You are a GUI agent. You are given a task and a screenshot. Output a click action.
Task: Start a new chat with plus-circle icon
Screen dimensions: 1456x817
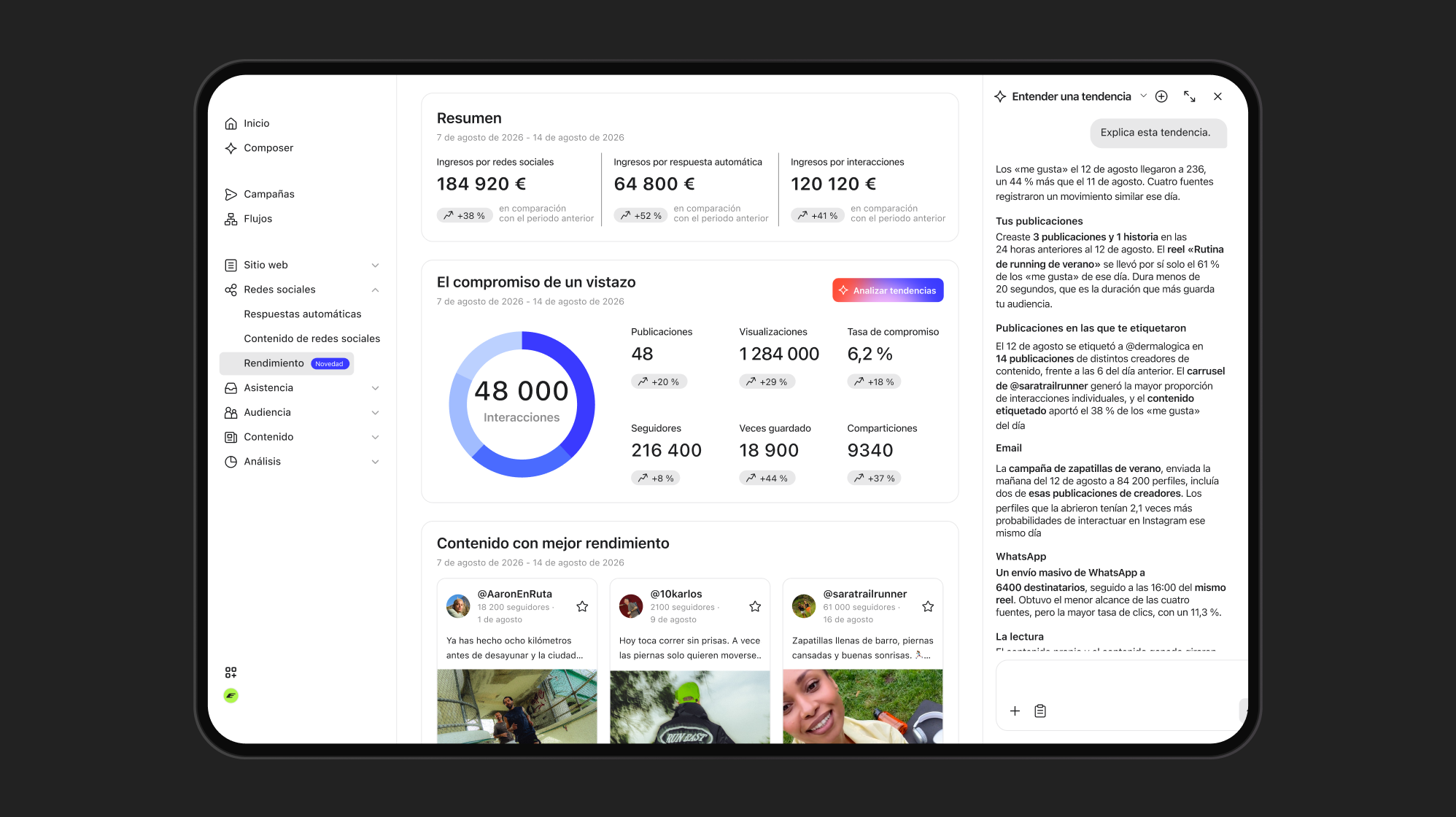click(1161, 96)
